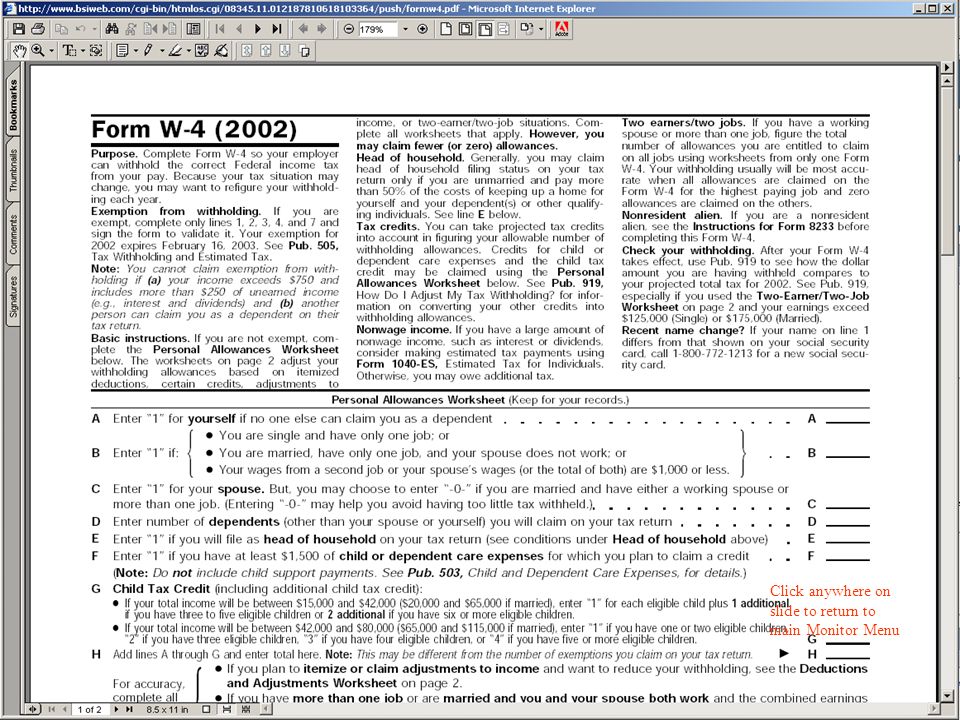Jump to last page in top toolbar

(277, 29)
